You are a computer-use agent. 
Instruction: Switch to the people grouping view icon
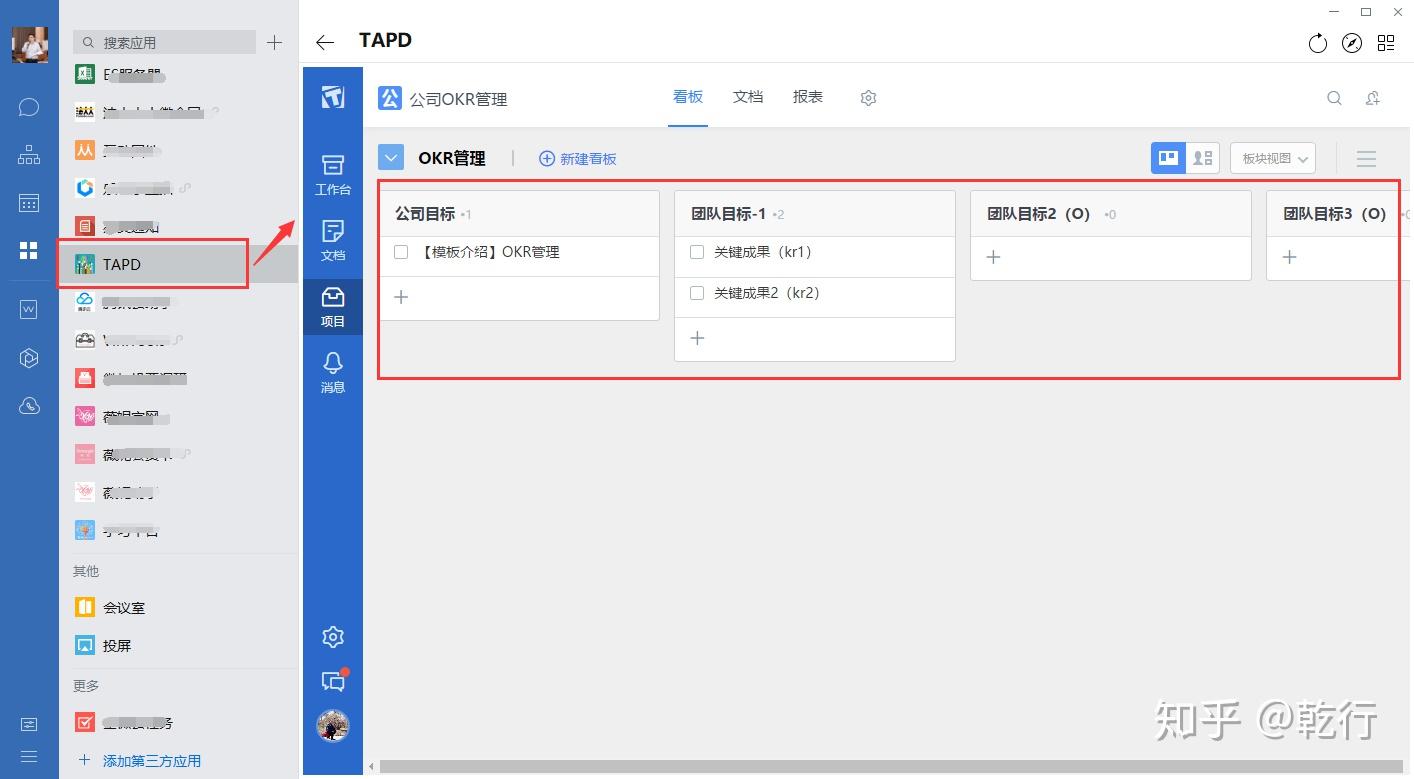point(1203,157)
